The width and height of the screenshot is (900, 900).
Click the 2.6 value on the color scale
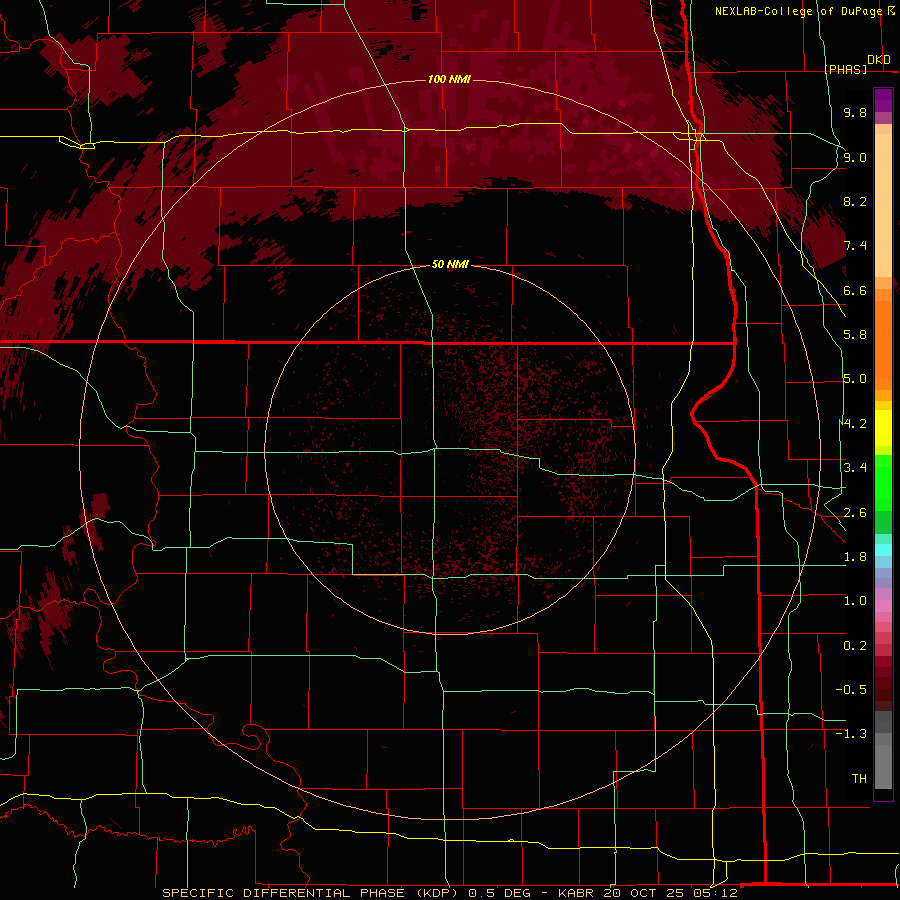pos(855,512)
